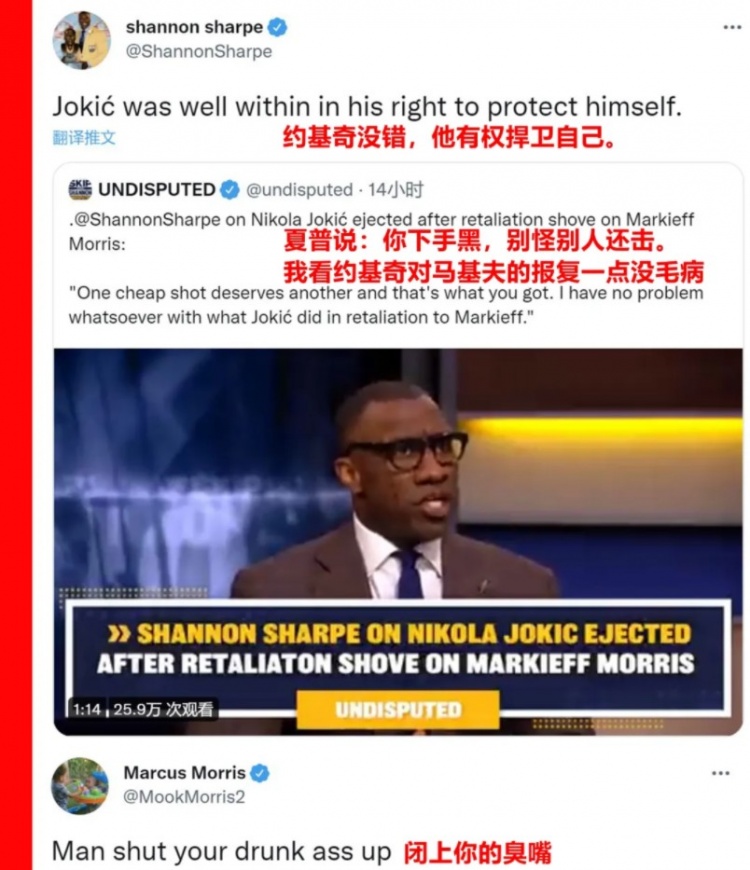Click the 1:14 video duration badge
Viewport: 750px width, 870px height.
pos(87,710)
